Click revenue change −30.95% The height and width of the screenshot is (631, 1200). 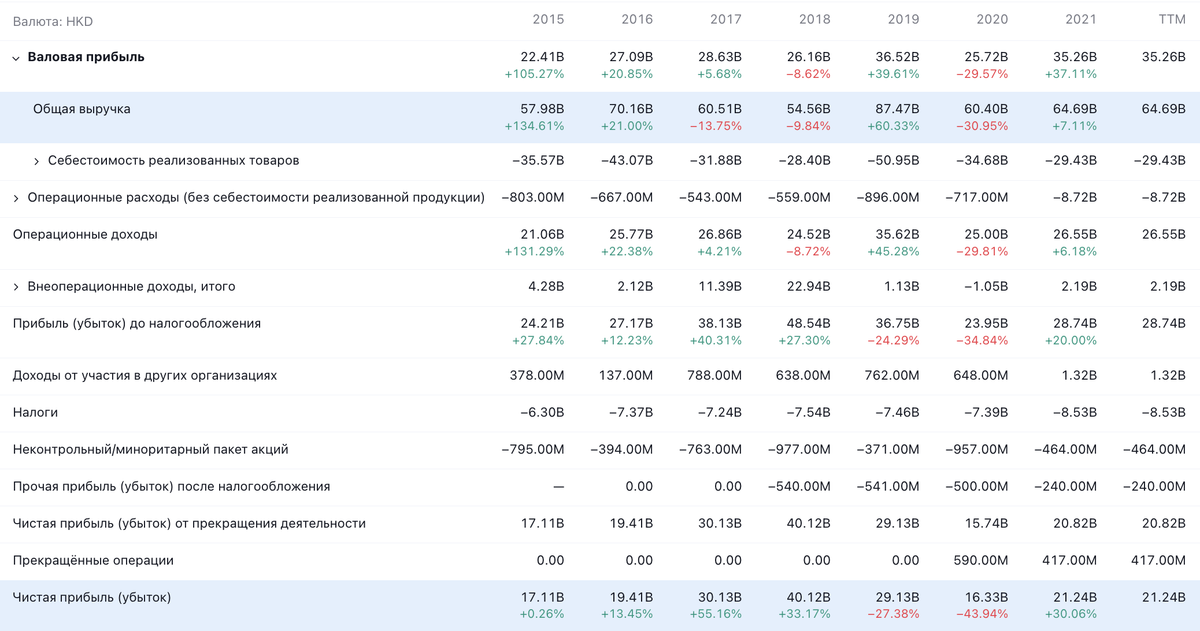pos(984,126)
